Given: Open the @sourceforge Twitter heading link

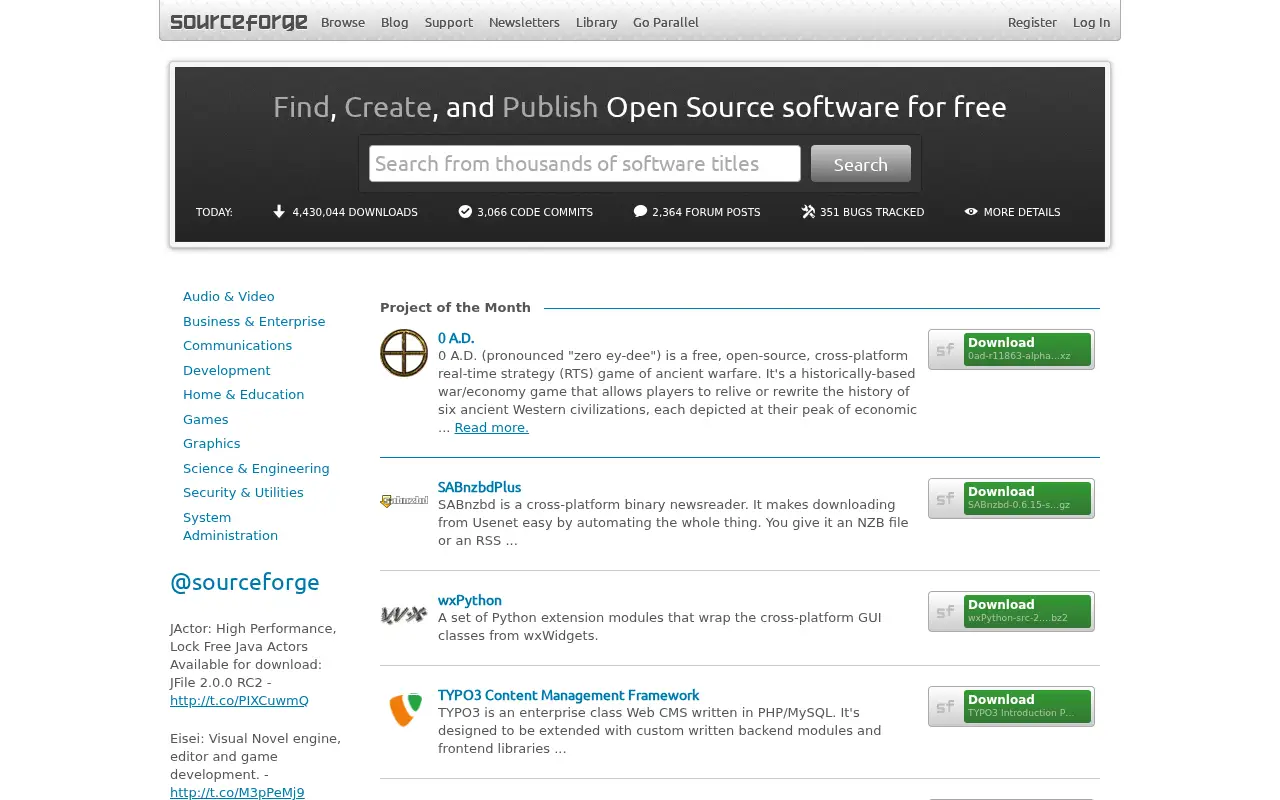Looking at the screenshot, I should [245, 582].
